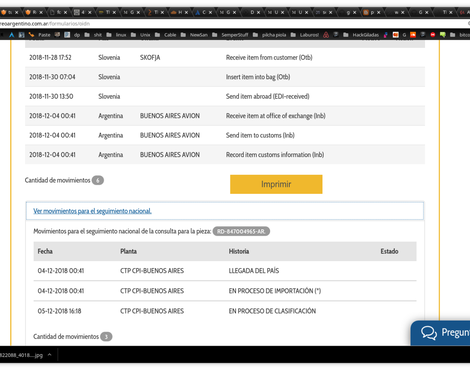
Task: Click date '05-12-2018 16:18'
Action: (59, 311)
